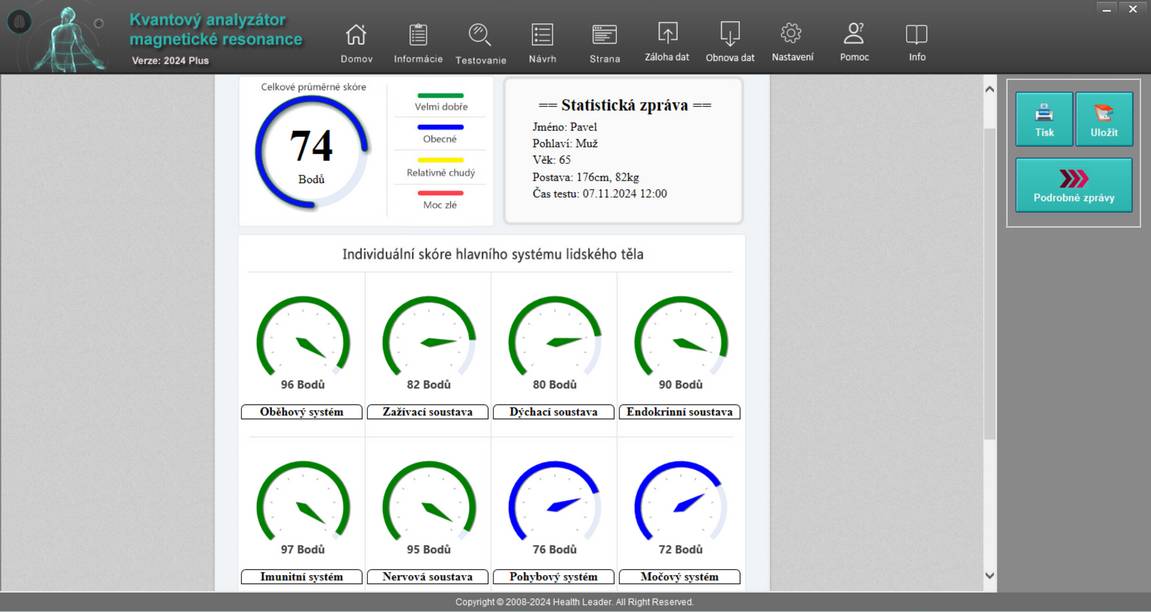Open the Info book icon

pos(916,34)
